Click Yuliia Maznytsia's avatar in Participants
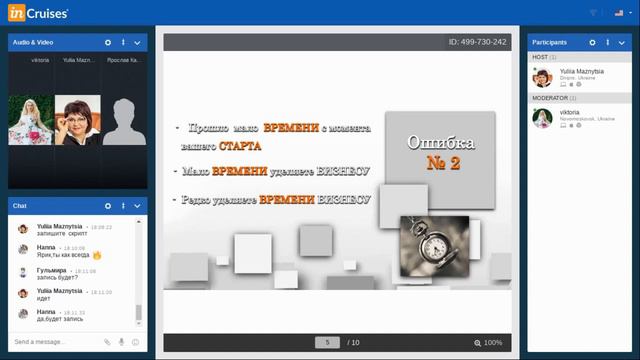This screenshot has width=640, height=360. 542,78
